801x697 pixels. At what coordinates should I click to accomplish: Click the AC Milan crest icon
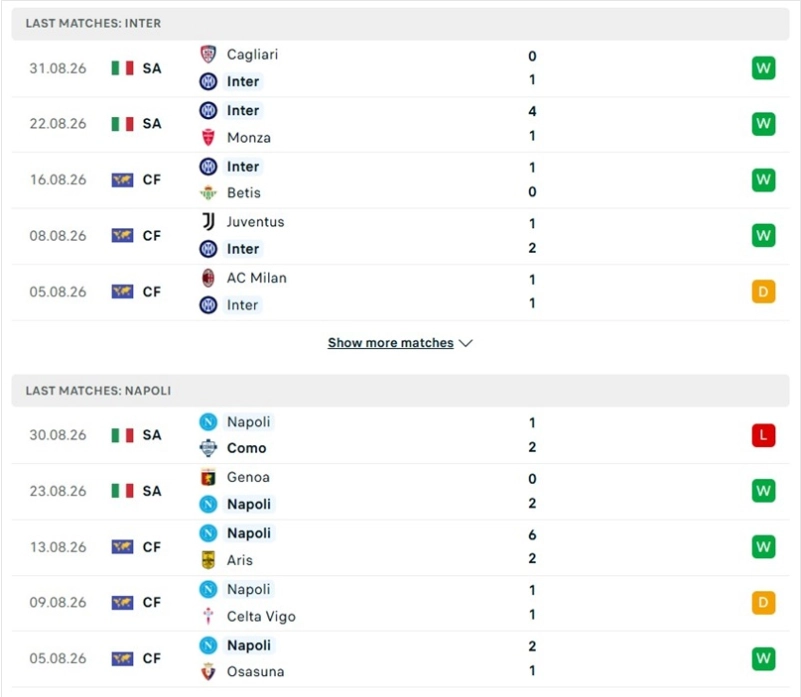[208, 278]
